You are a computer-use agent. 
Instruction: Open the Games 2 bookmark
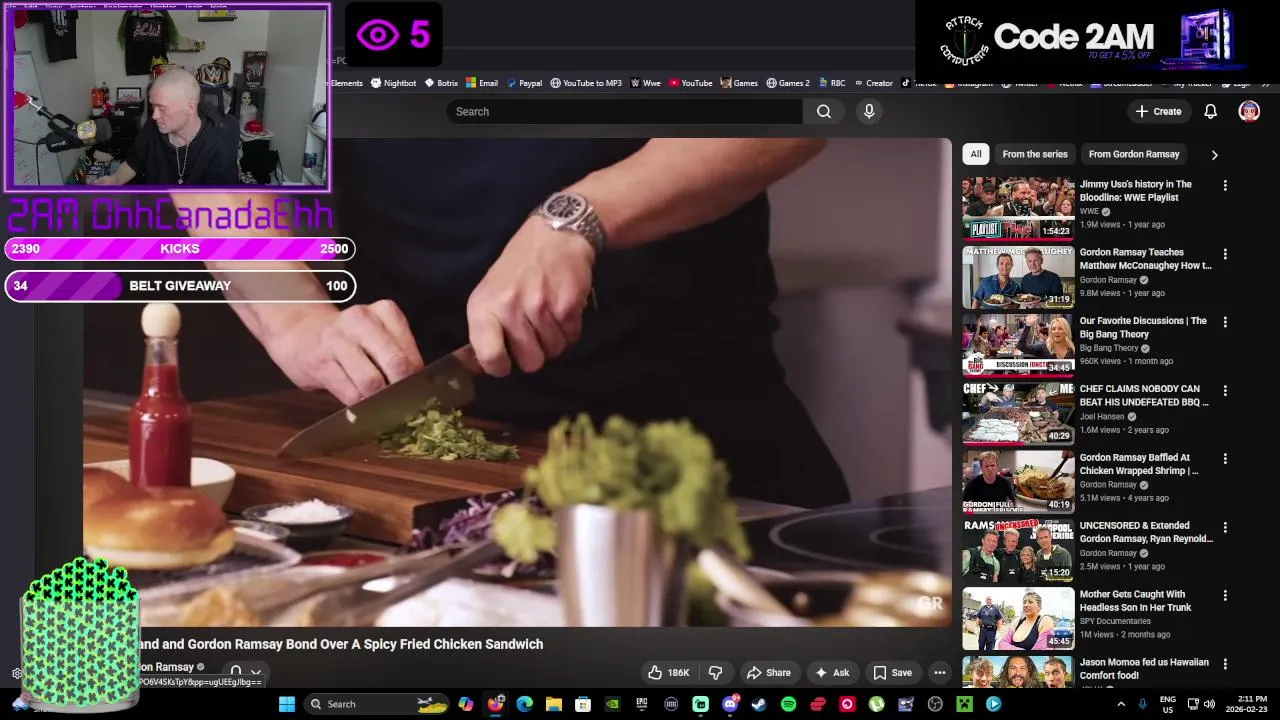[x=787, y=83]
